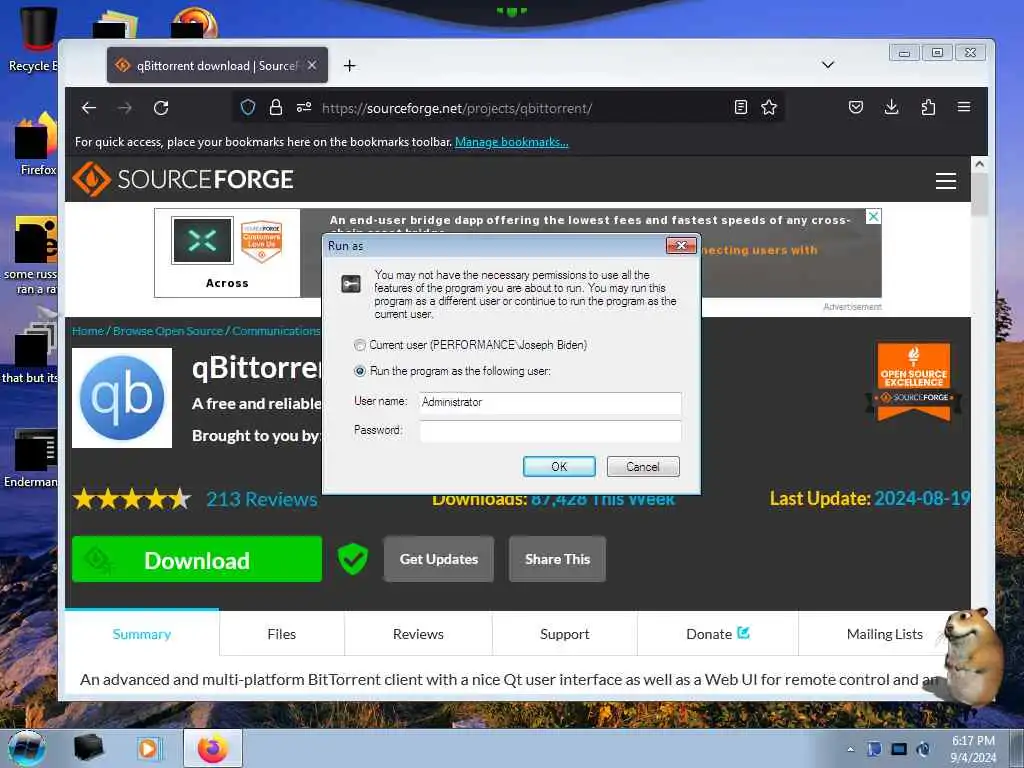Switch to the Support tab
1024x768 pixels.
pyautogui.click(x=564, y=633)
